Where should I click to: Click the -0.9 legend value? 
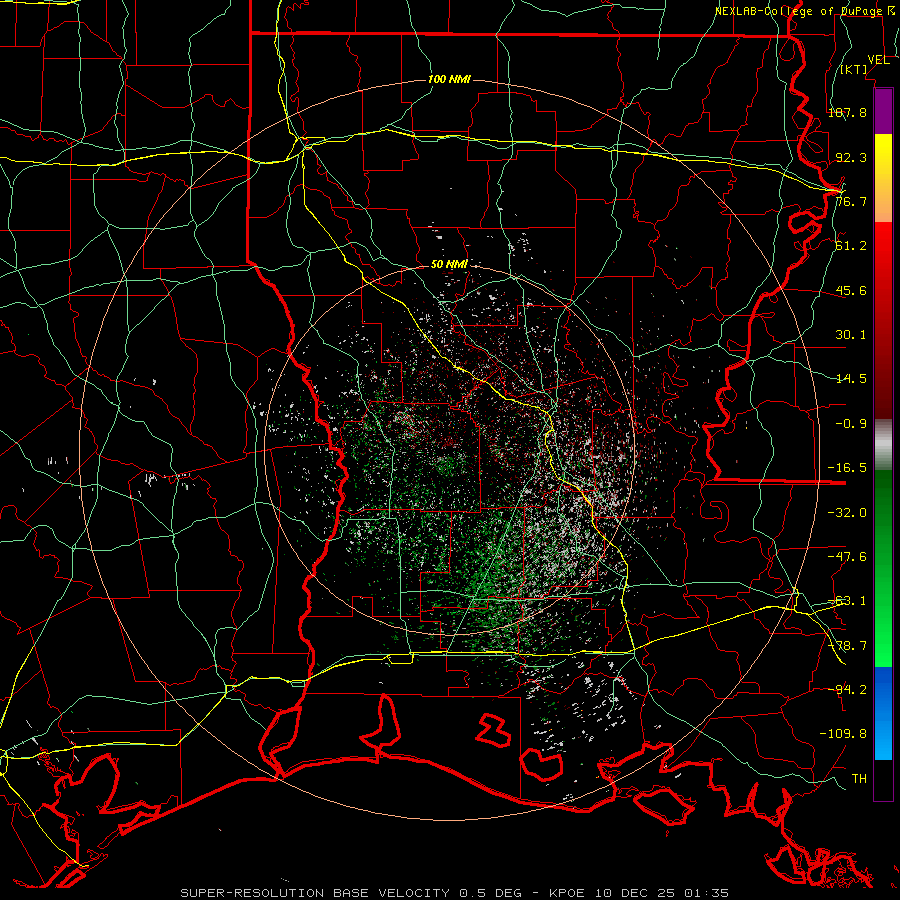click(x=851, y=424)
